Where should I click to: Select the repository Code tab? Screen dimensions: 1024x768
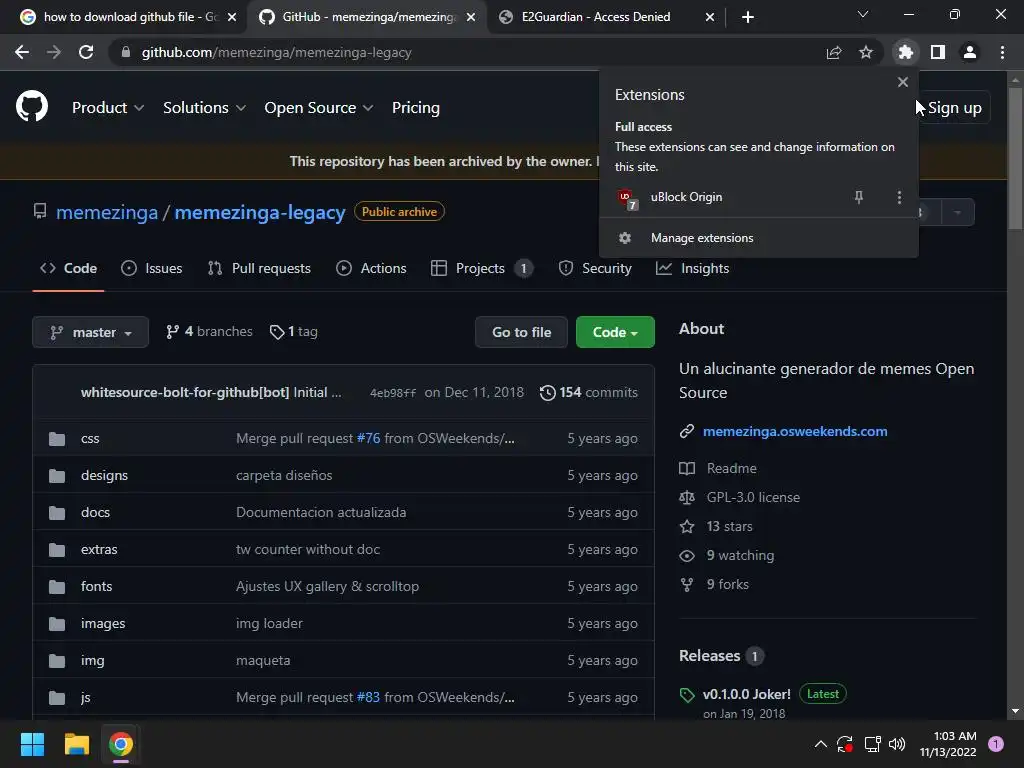click(69, 268)
